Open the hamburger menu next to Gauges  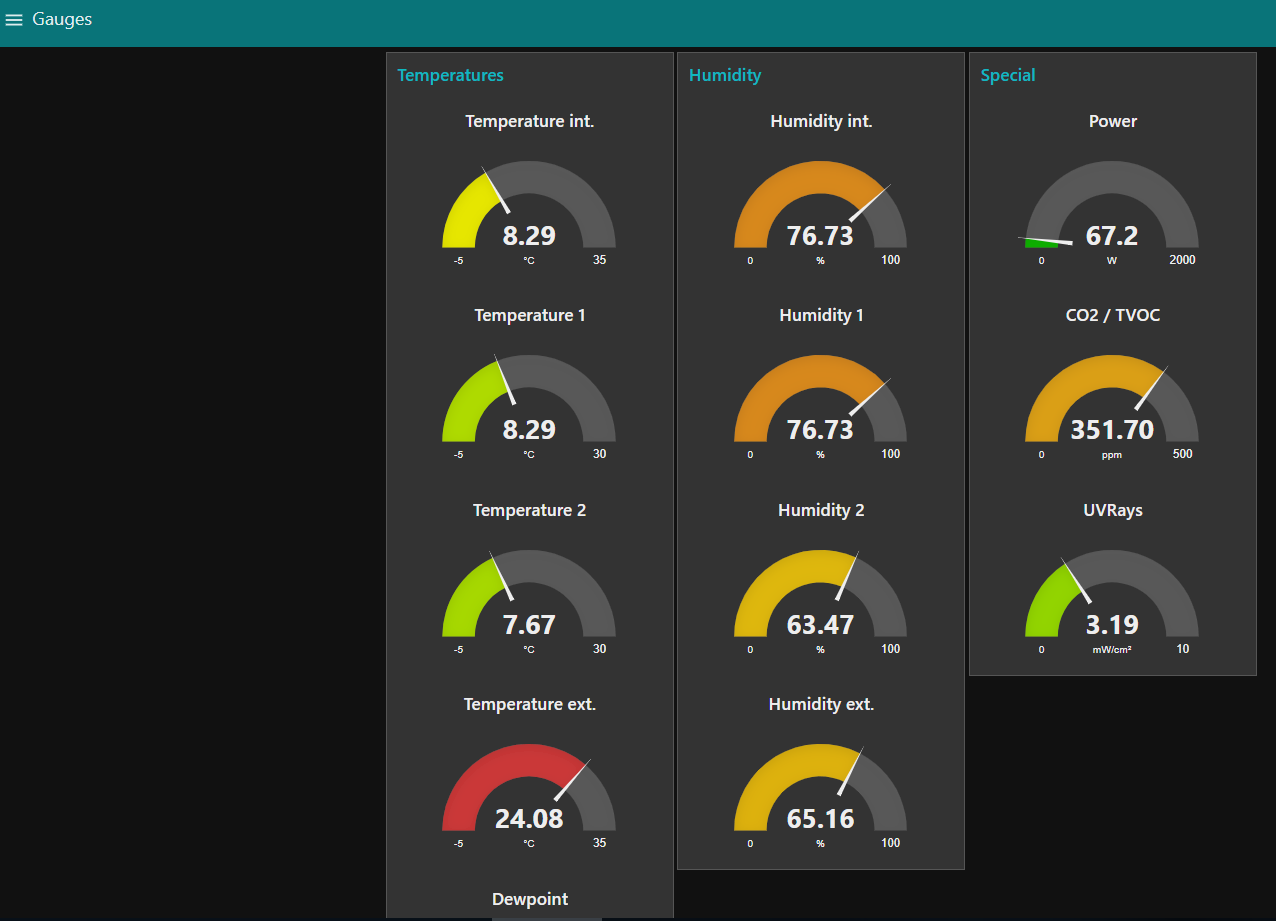pyautogui.click(x=14, y=20)
